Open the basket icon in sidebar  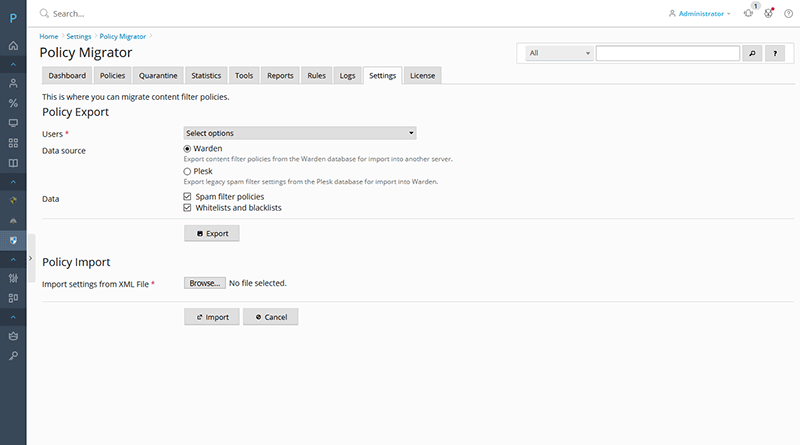pos(13,336)
